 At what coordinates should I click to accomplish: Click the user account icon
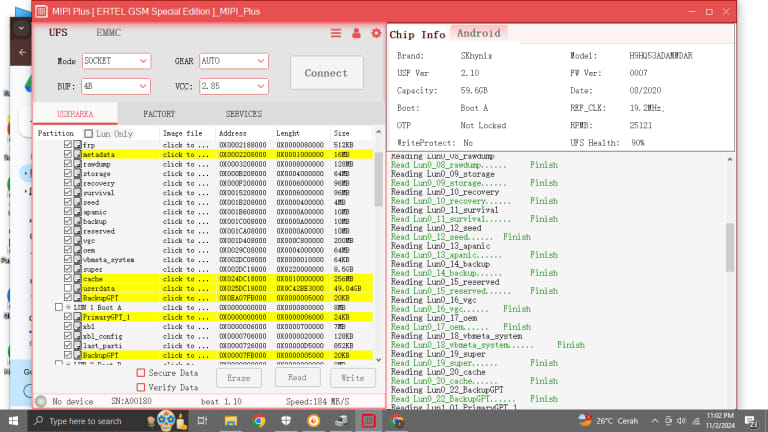[x=356, y=33]
